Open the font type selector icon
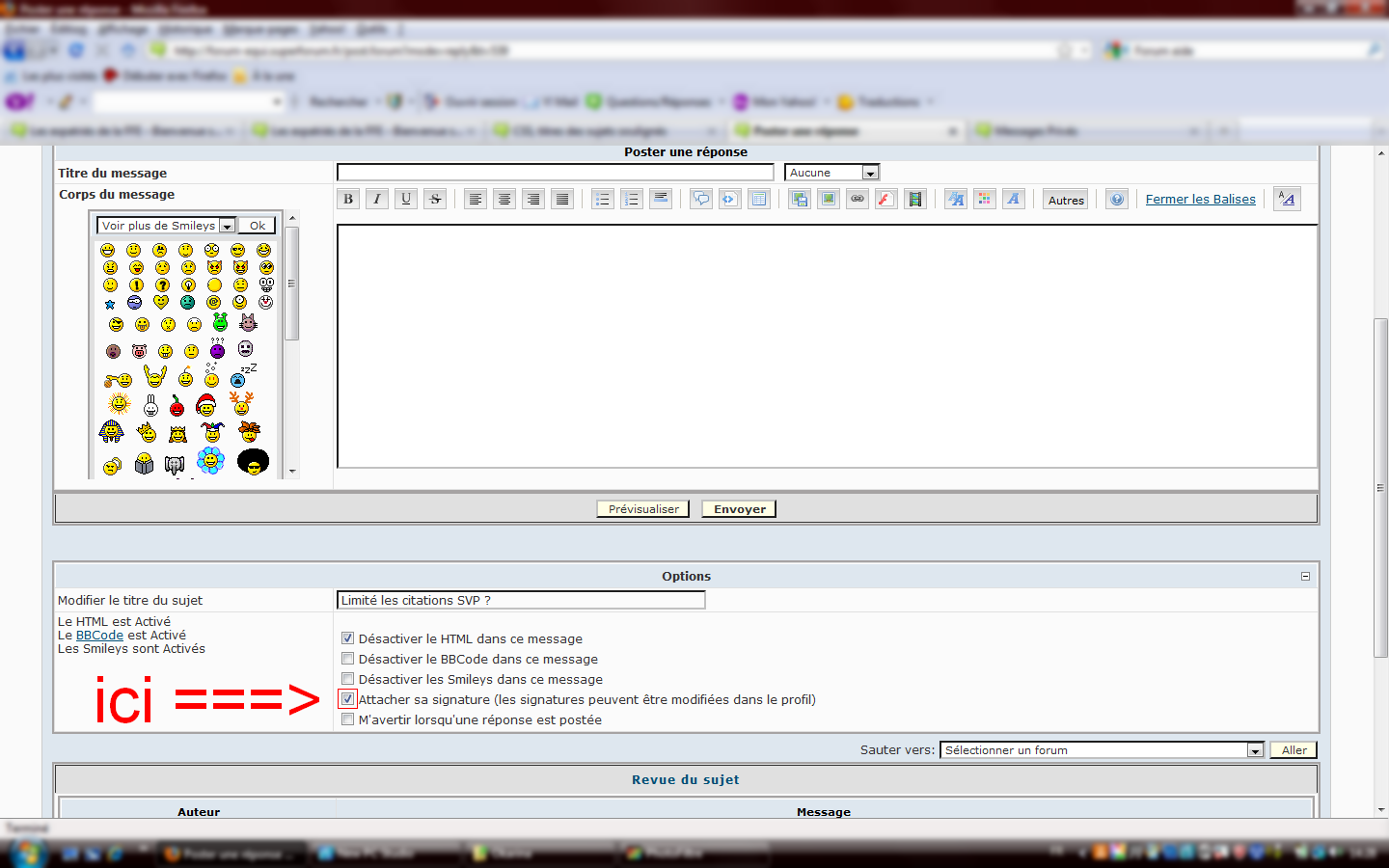 (x=1013, y=200)
